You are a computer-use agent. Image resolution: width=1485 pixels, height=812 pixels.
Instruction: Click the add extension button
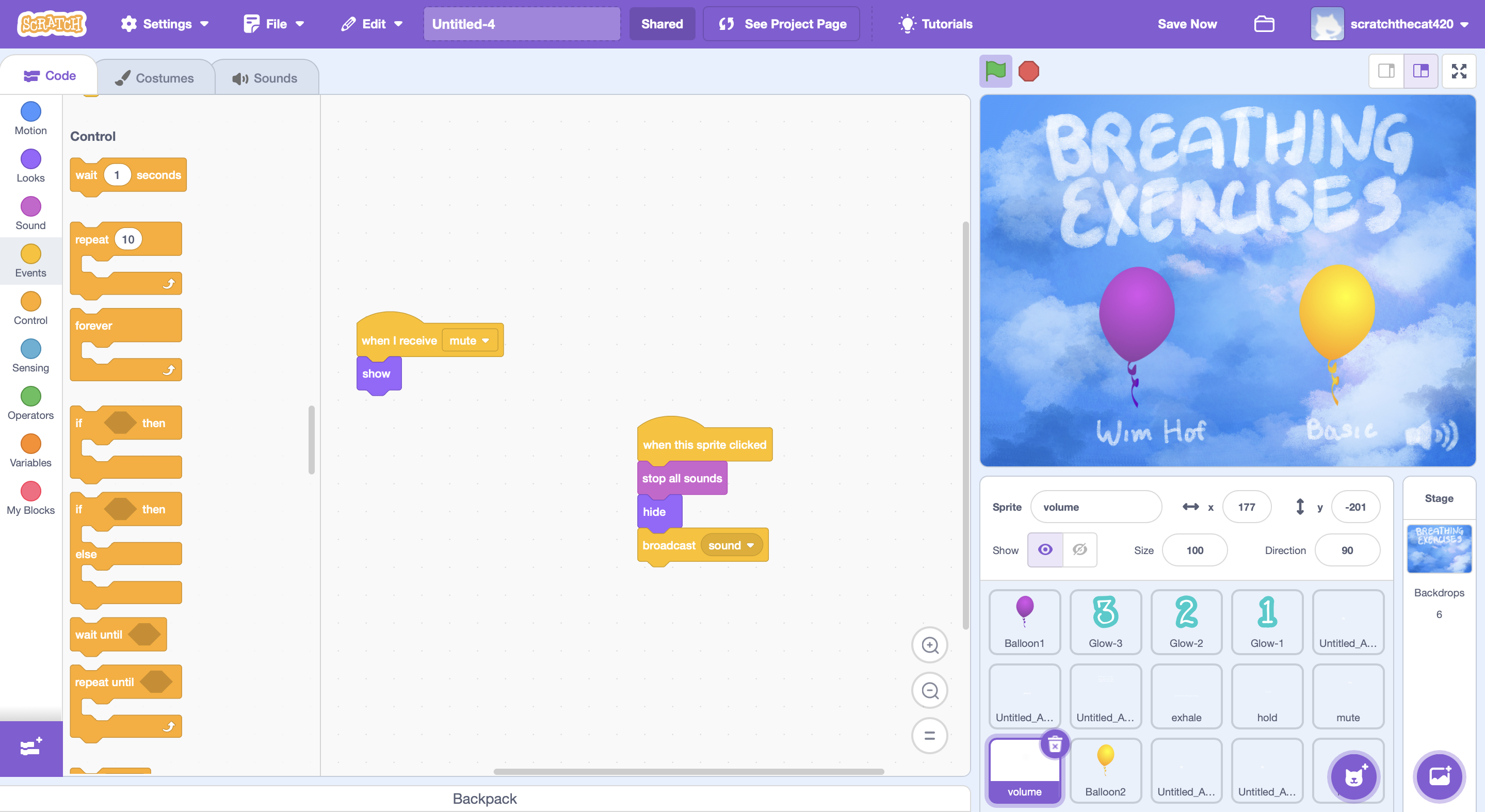point(30,748)
